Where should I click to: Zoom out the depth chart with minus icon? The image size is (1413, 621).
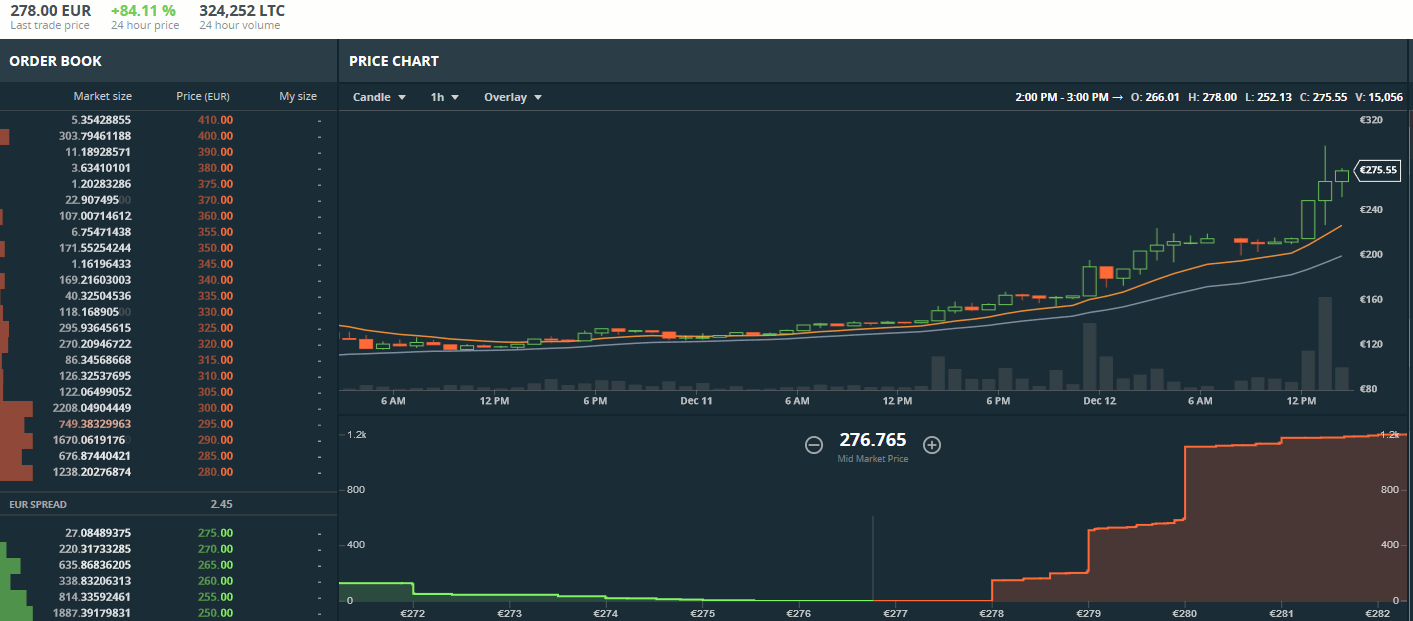[814, 445]
